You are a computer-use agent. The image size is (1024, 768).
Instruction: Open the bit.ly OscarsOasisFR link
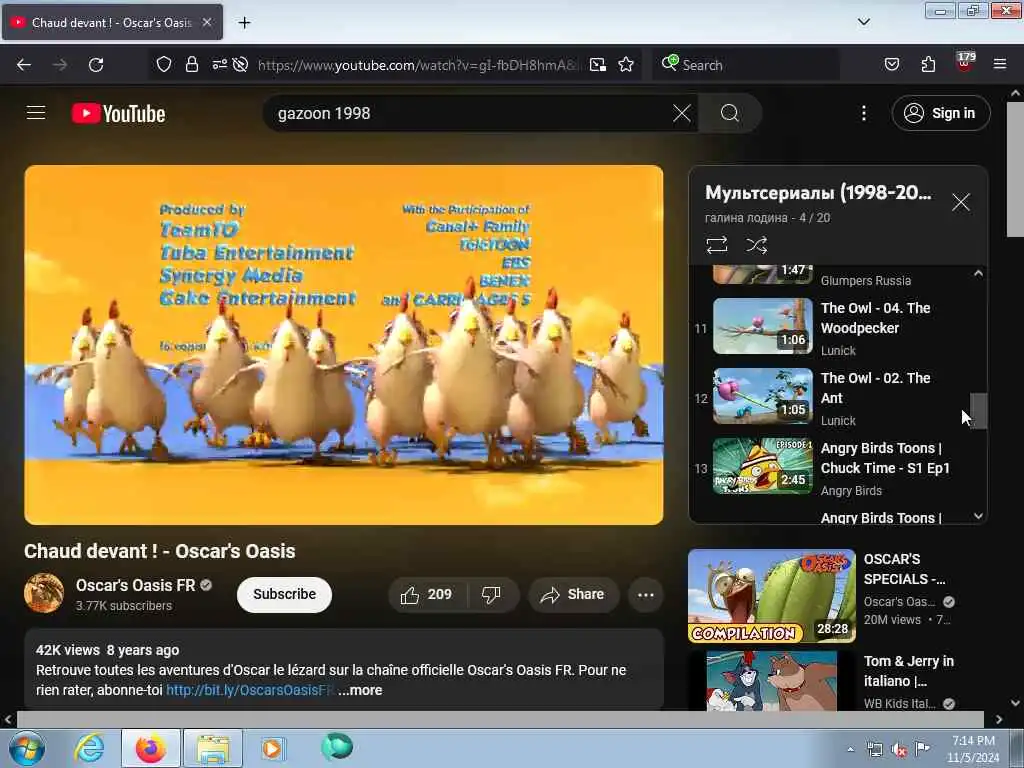250,690
